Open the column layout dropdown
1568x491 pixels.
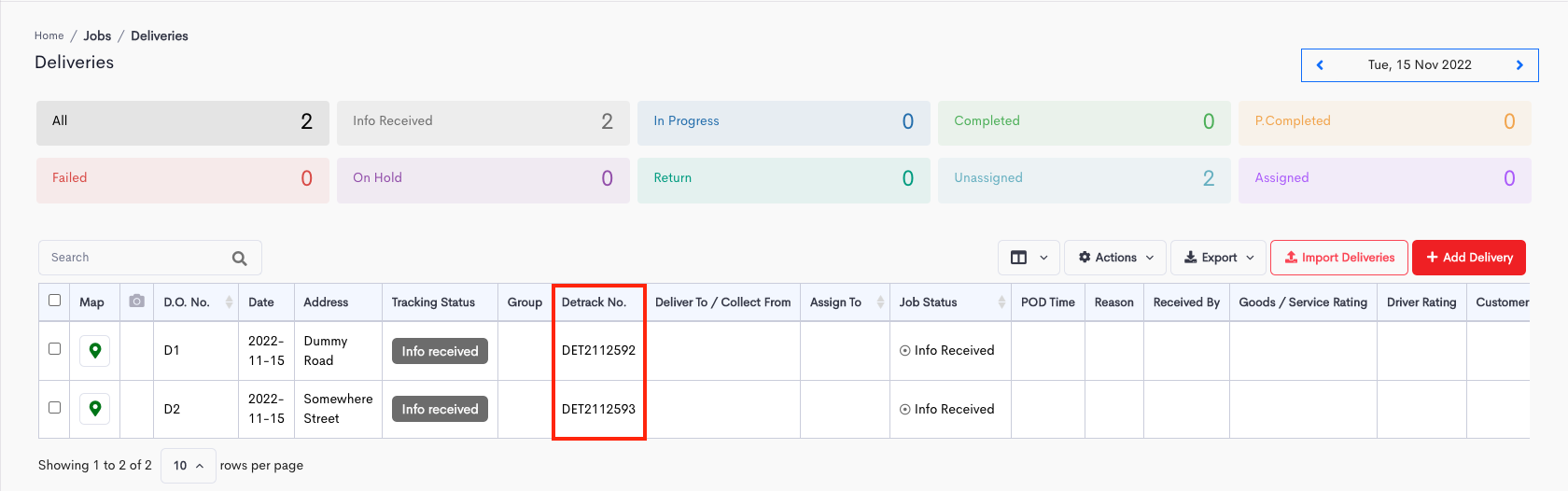1029,258
